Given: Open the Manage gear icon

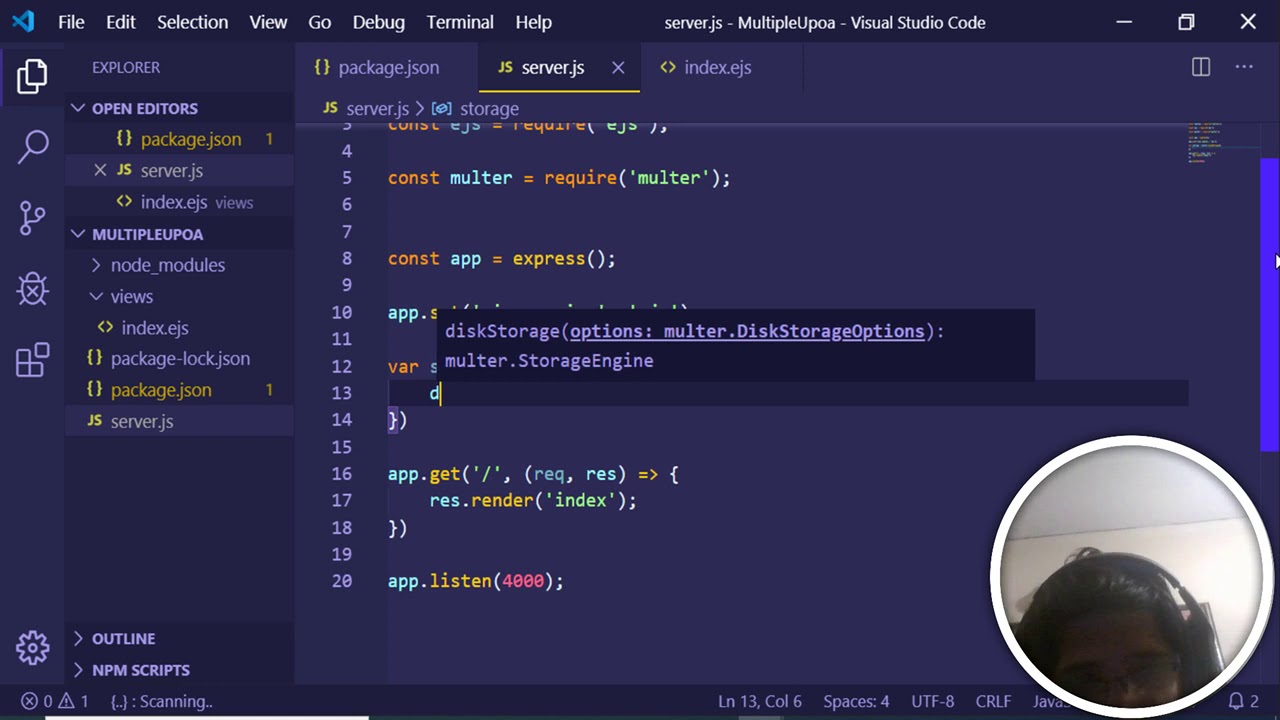Looking at the screenshot, I should tap(32, 647).
